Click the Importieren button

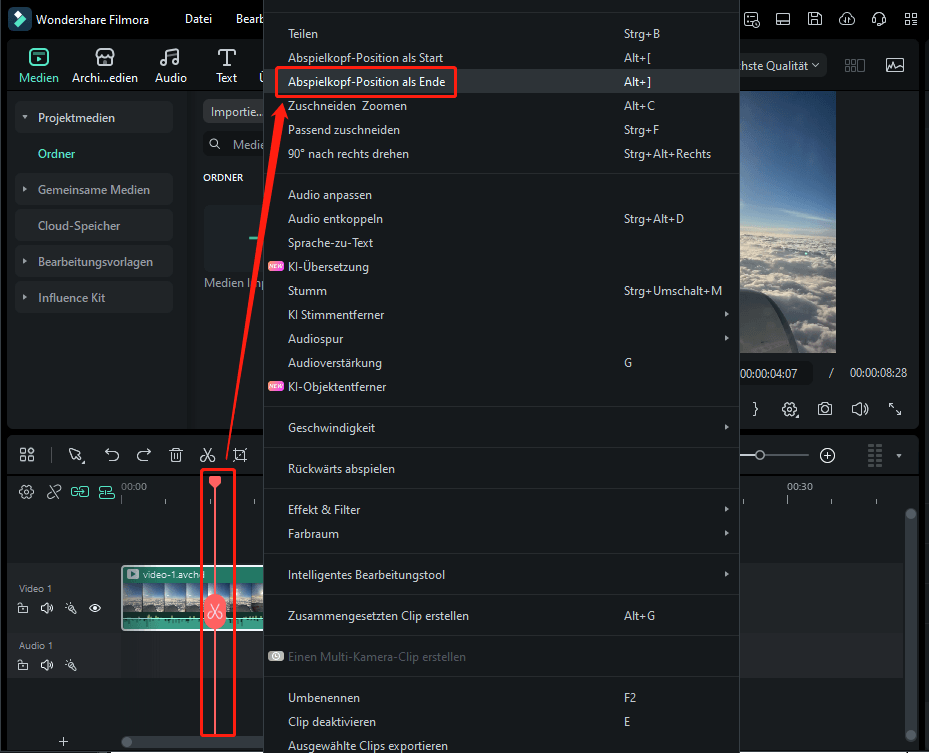(x=233, y=112)
